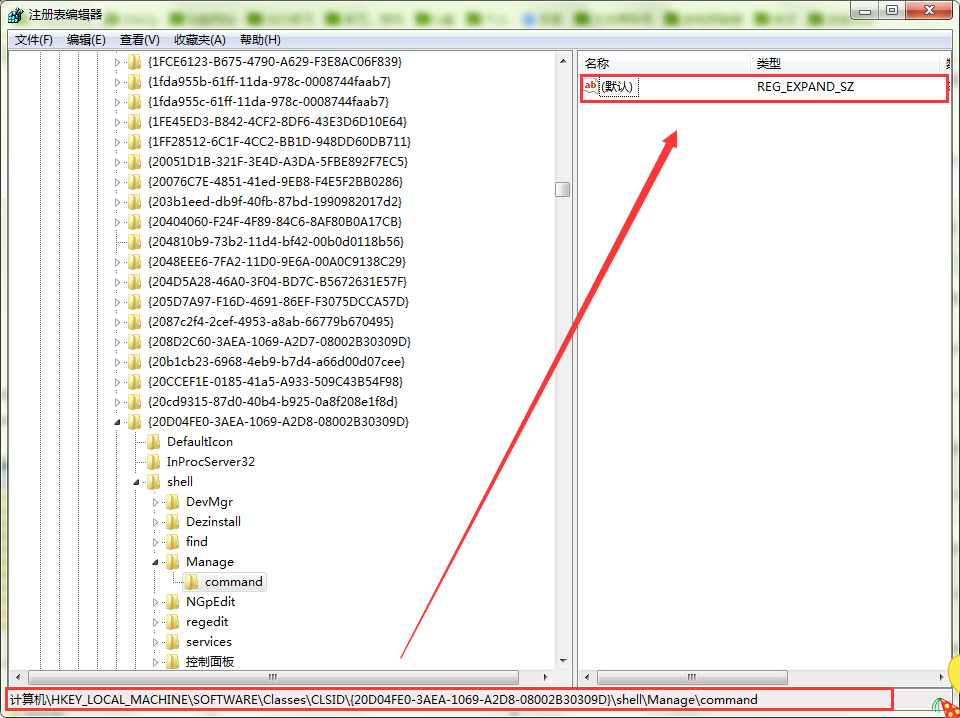960x718 pixels.
Task: Click the (默认) string value icon
Action: 590,87
